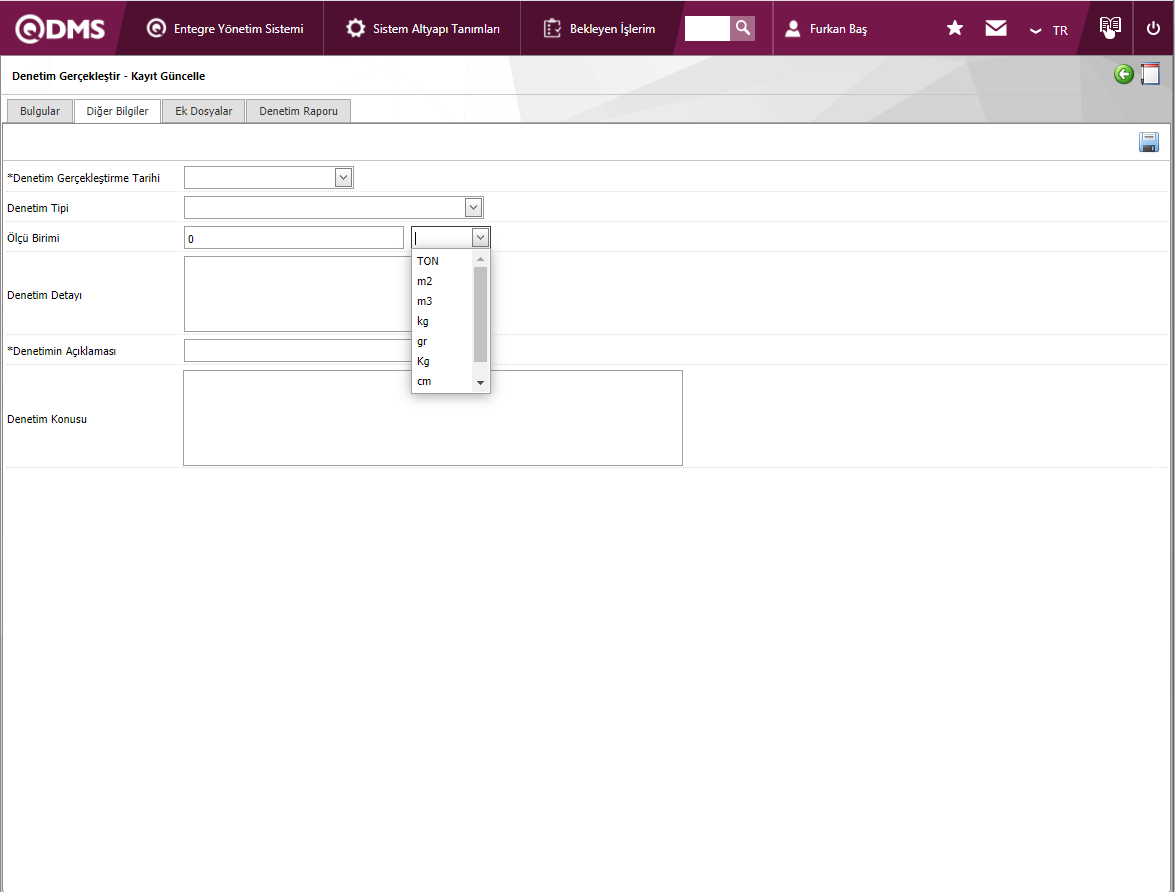Expand the Denetim Tipi dropdown

click(473, 207)
